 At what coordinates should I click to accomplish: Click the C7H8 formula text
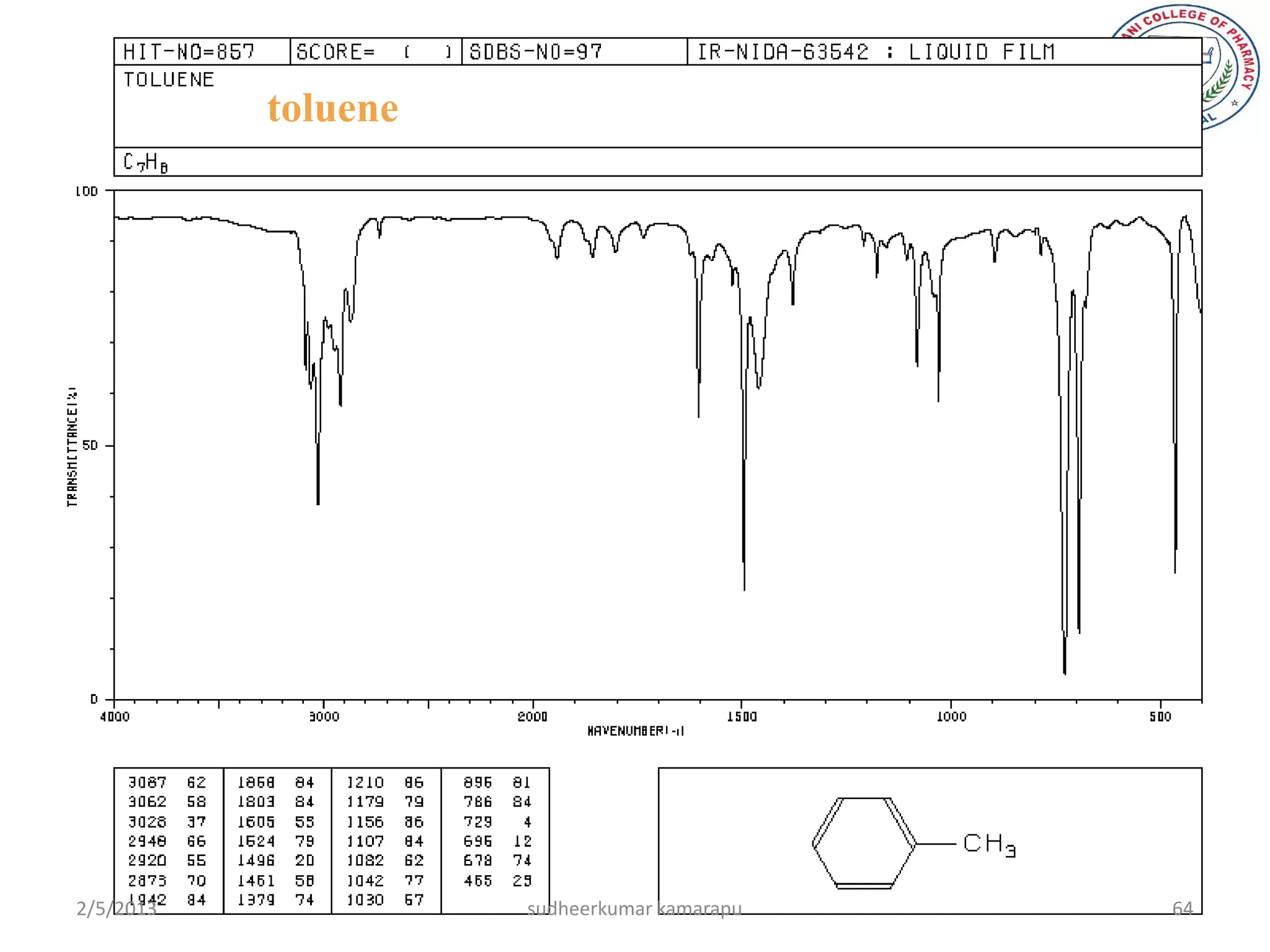coord(146,162)
